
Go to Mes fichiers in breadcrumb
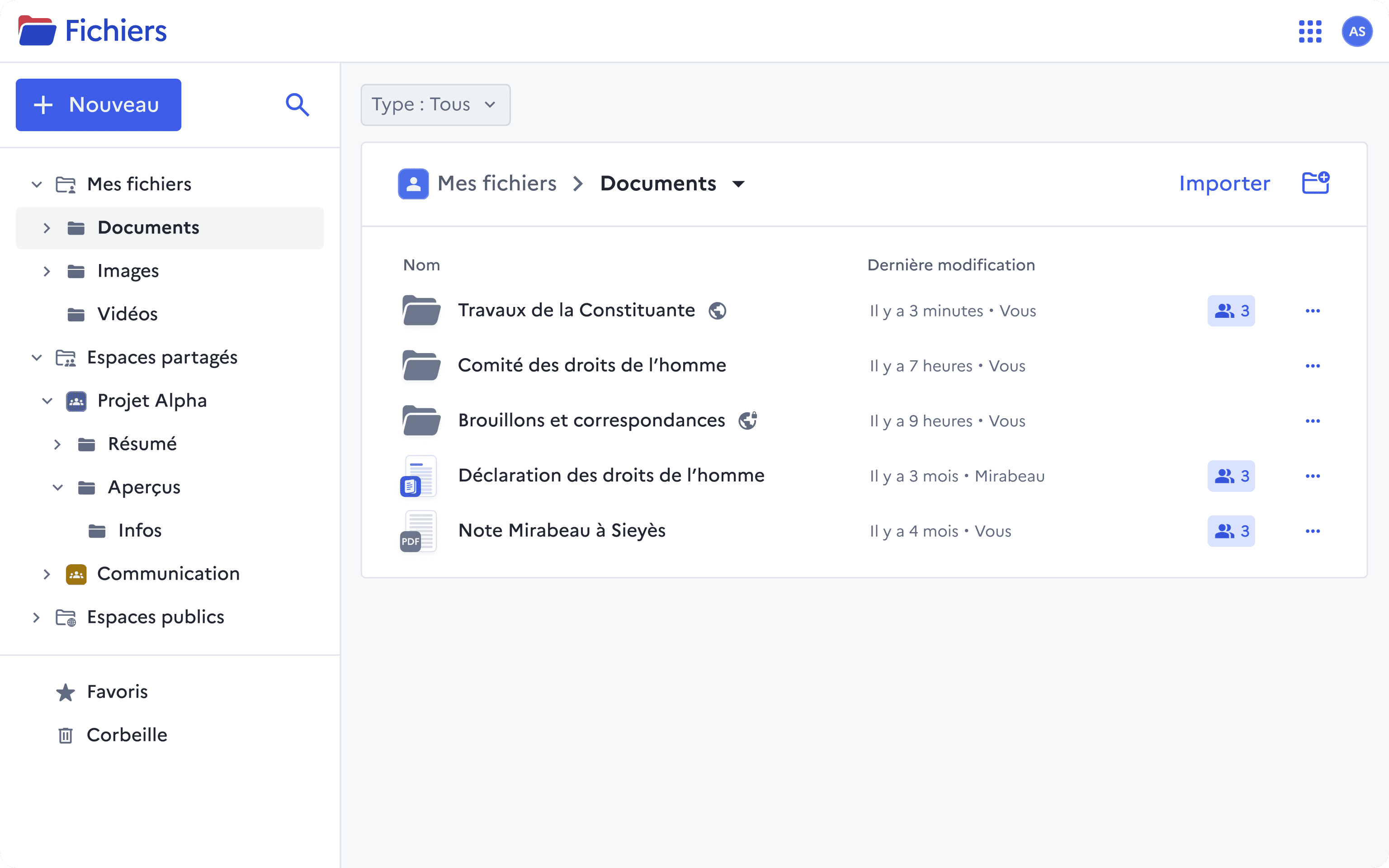496,184
